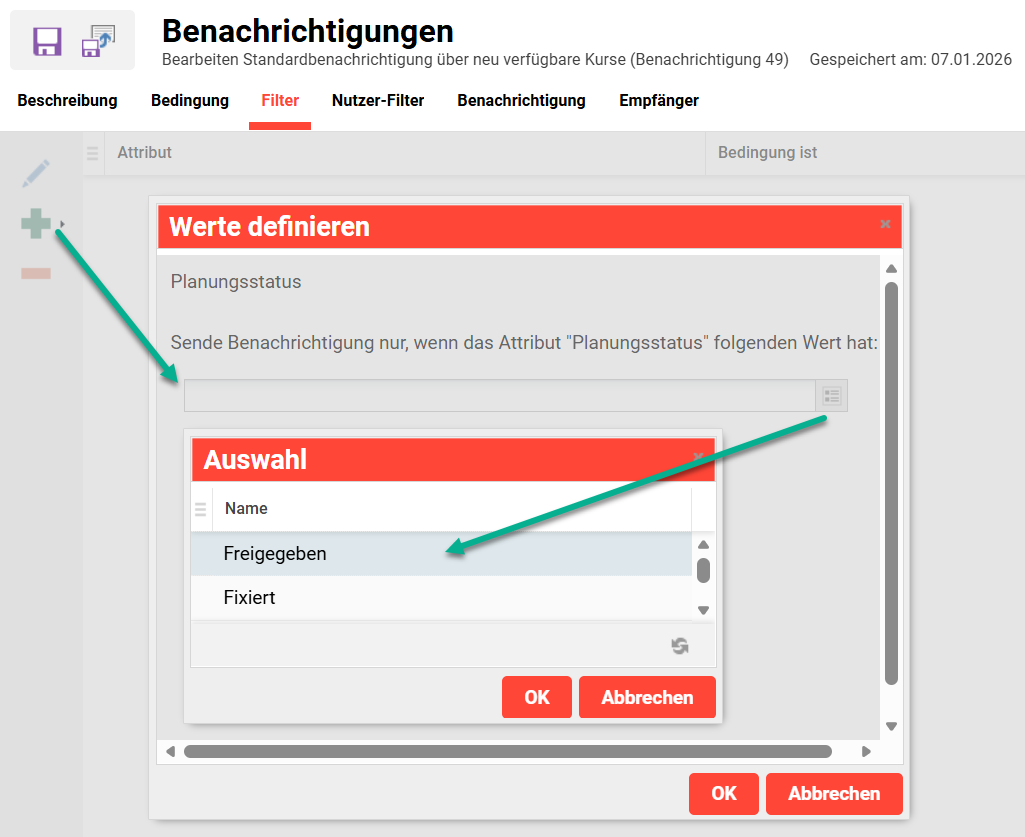Click the green plus icon to add a filter
The width and height of the screenshot is (1025, 837).
click(x=35, y=224)
